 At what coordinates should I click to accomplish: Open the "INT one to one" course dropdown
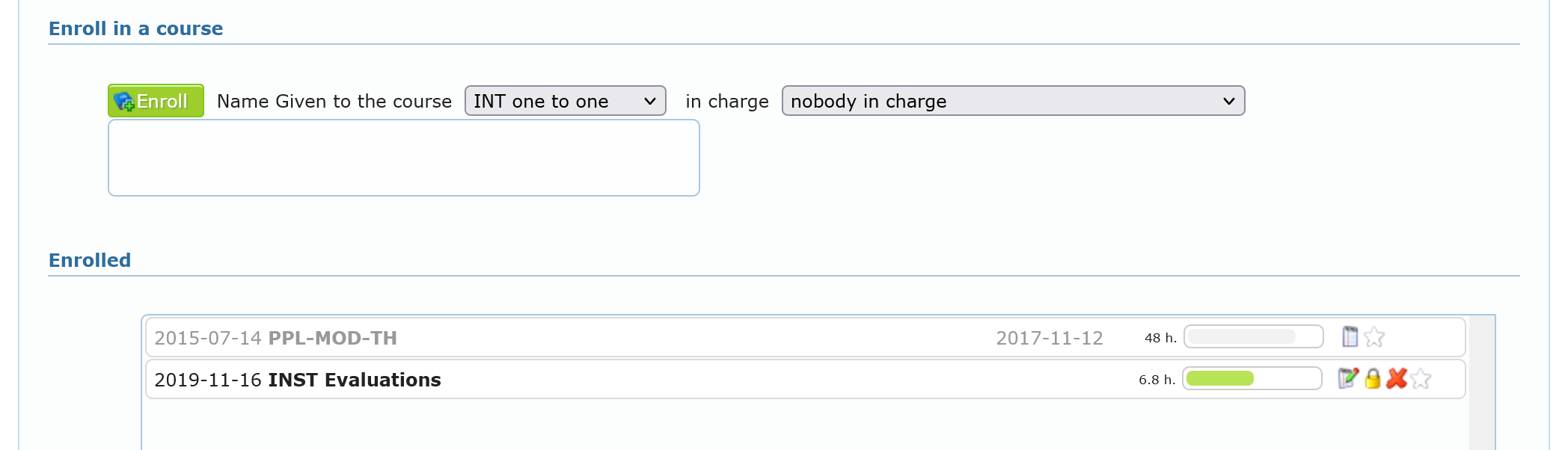pyautogui.click(x=565, y=101)
